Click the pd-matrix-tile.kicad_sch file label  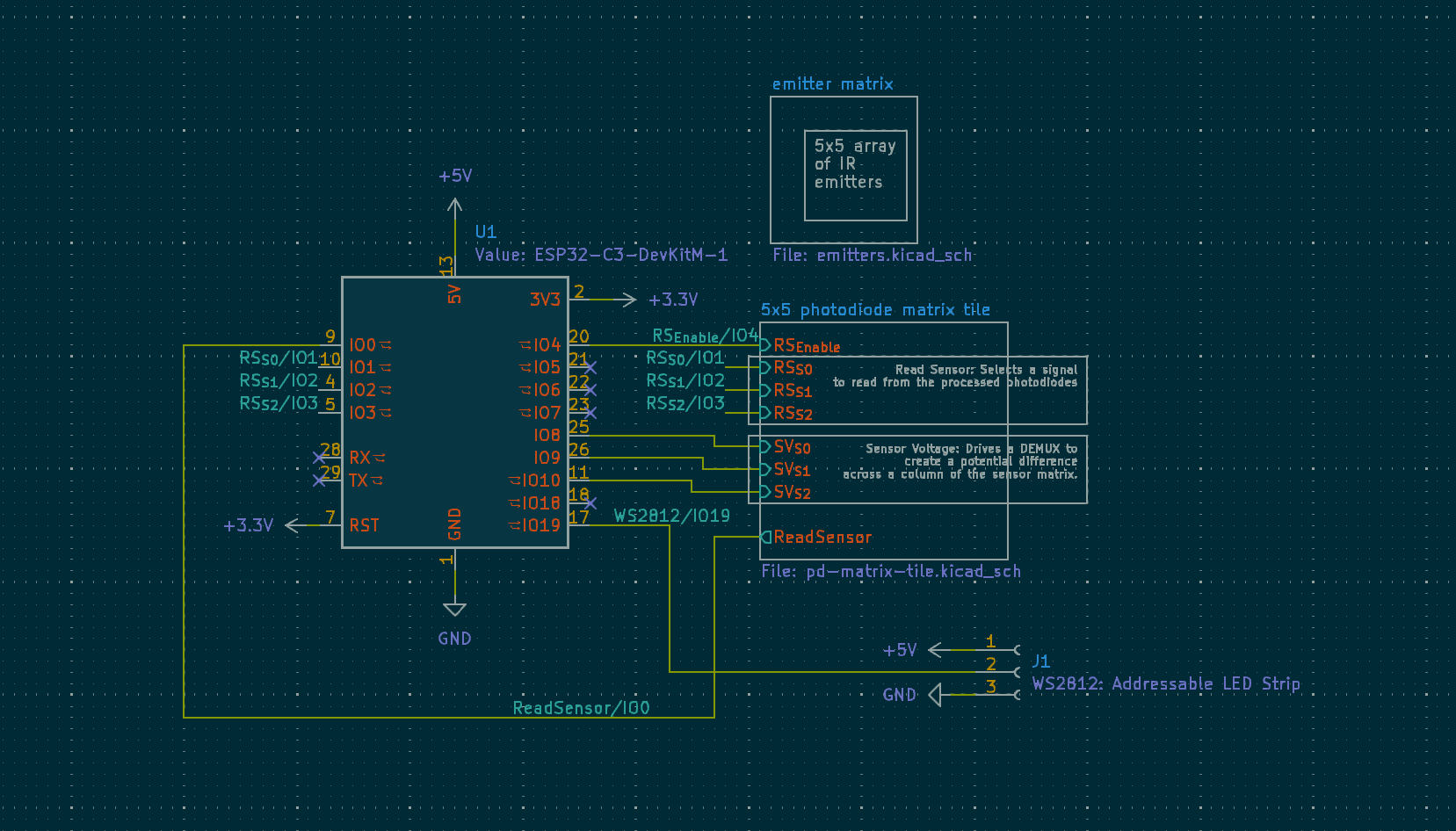tap(891, 570)
